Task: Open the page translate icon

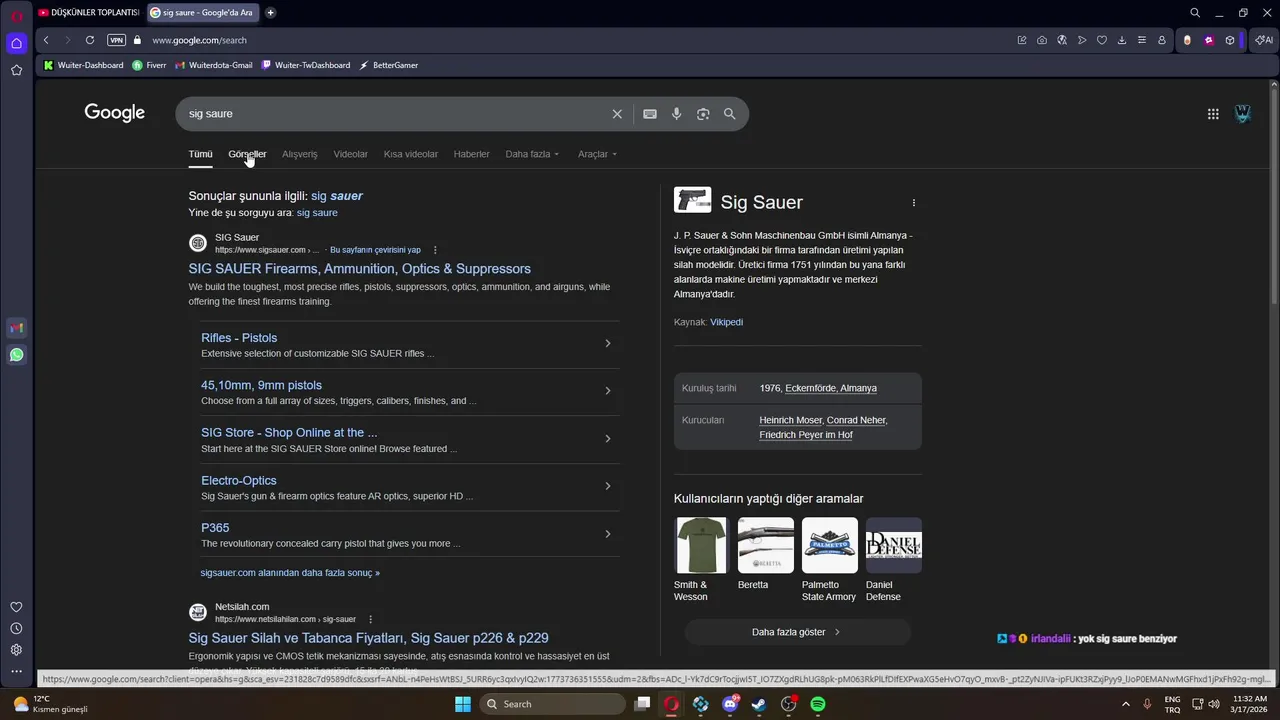Action: click(x=1062, y=40)
